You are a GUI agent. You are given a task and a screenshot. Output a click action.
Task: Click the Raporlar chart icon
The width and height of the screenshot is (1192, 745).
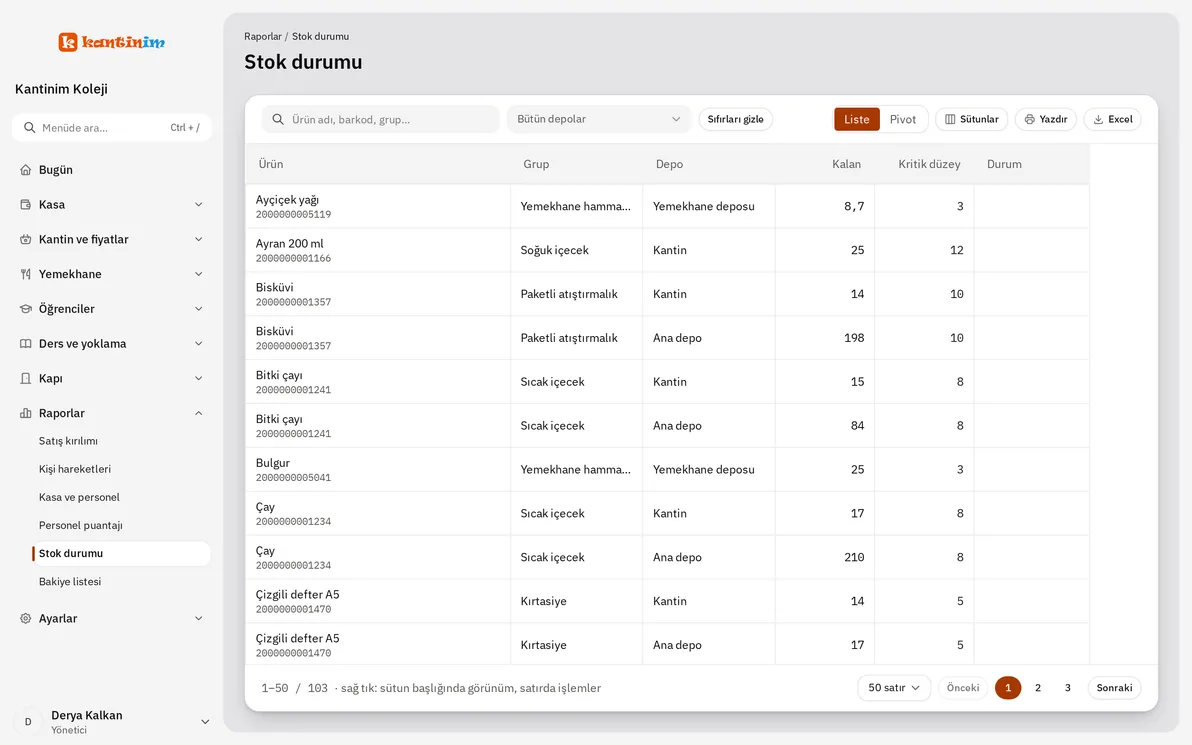(x=26, y=414)
